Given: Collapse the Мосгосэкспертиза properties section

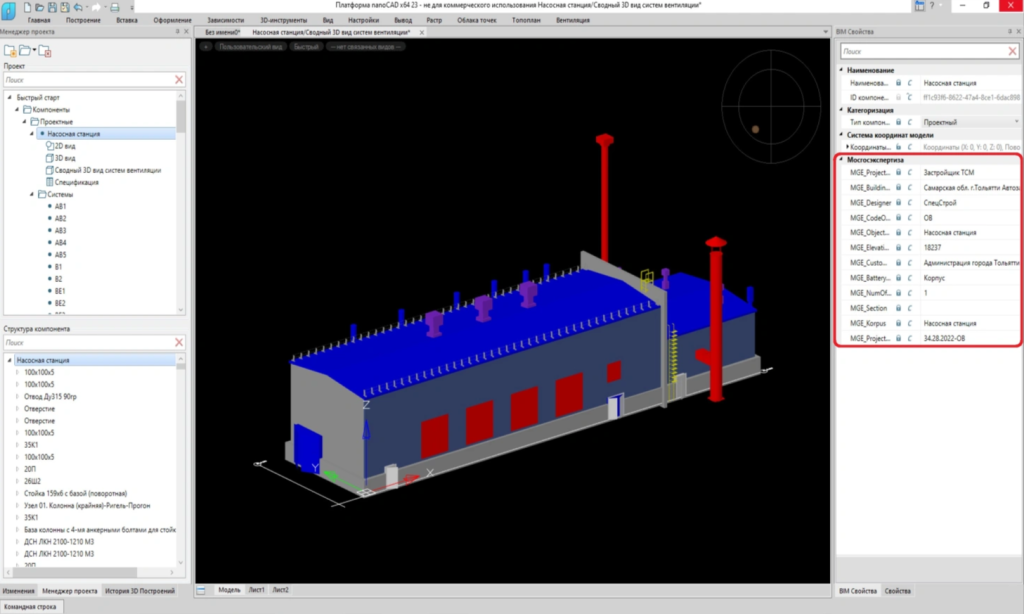Looking at the screenshot, I should coord(840,157).
